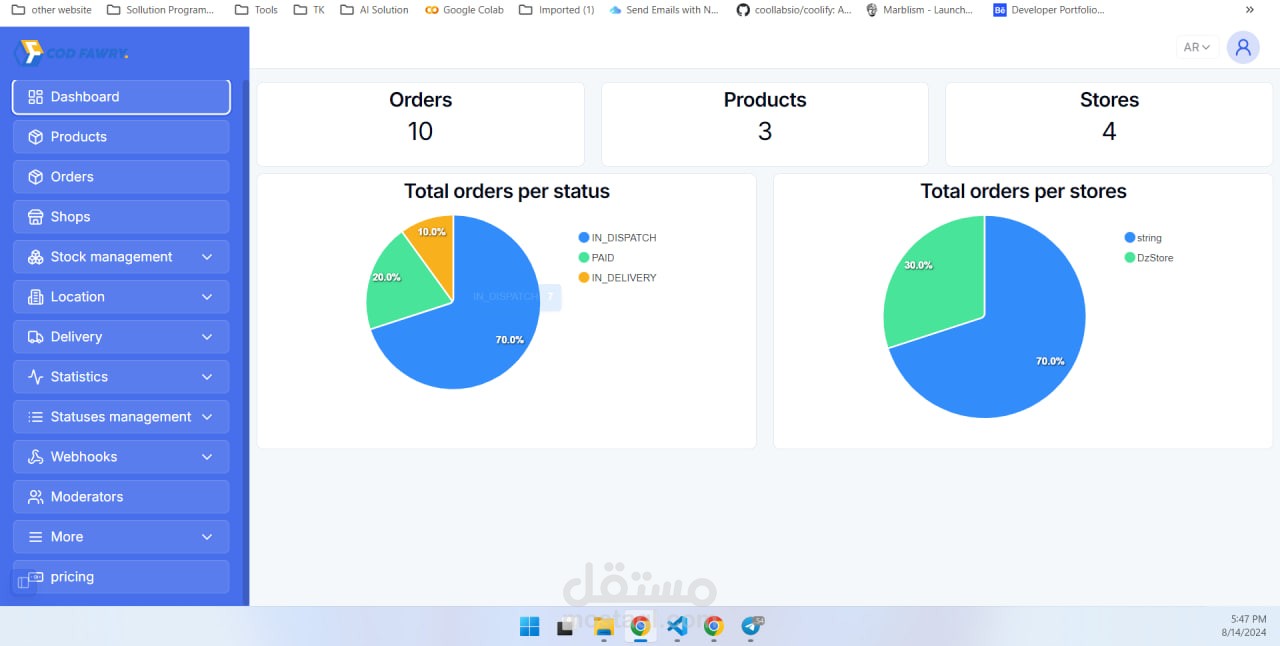This screenshot has width=1280, height=646.
Task: Expand the Location chevron arrow
Action: (x=207, y=297)
